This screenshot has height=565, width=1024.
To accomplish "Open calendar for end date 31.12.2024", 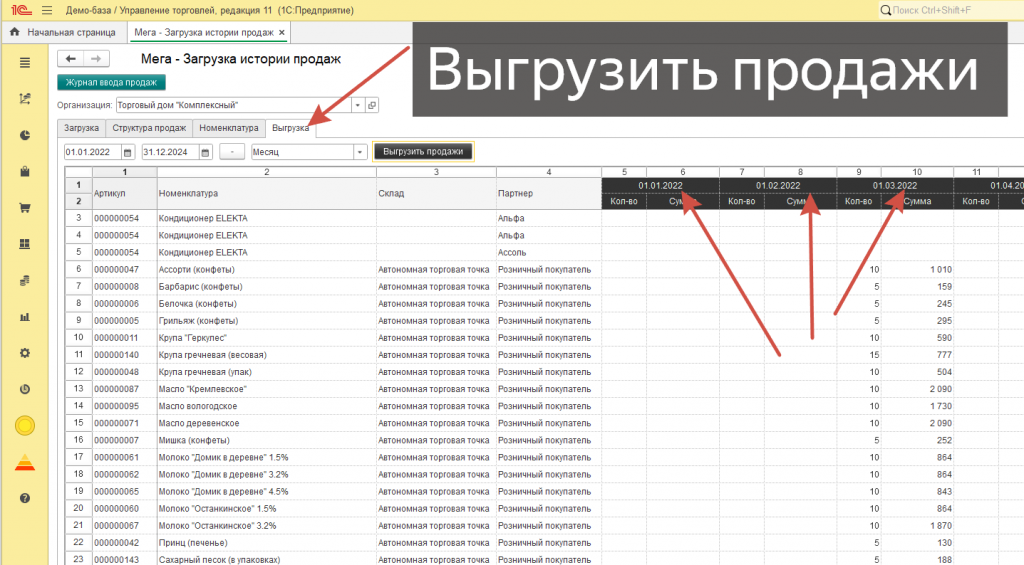I will coord(205,152).
